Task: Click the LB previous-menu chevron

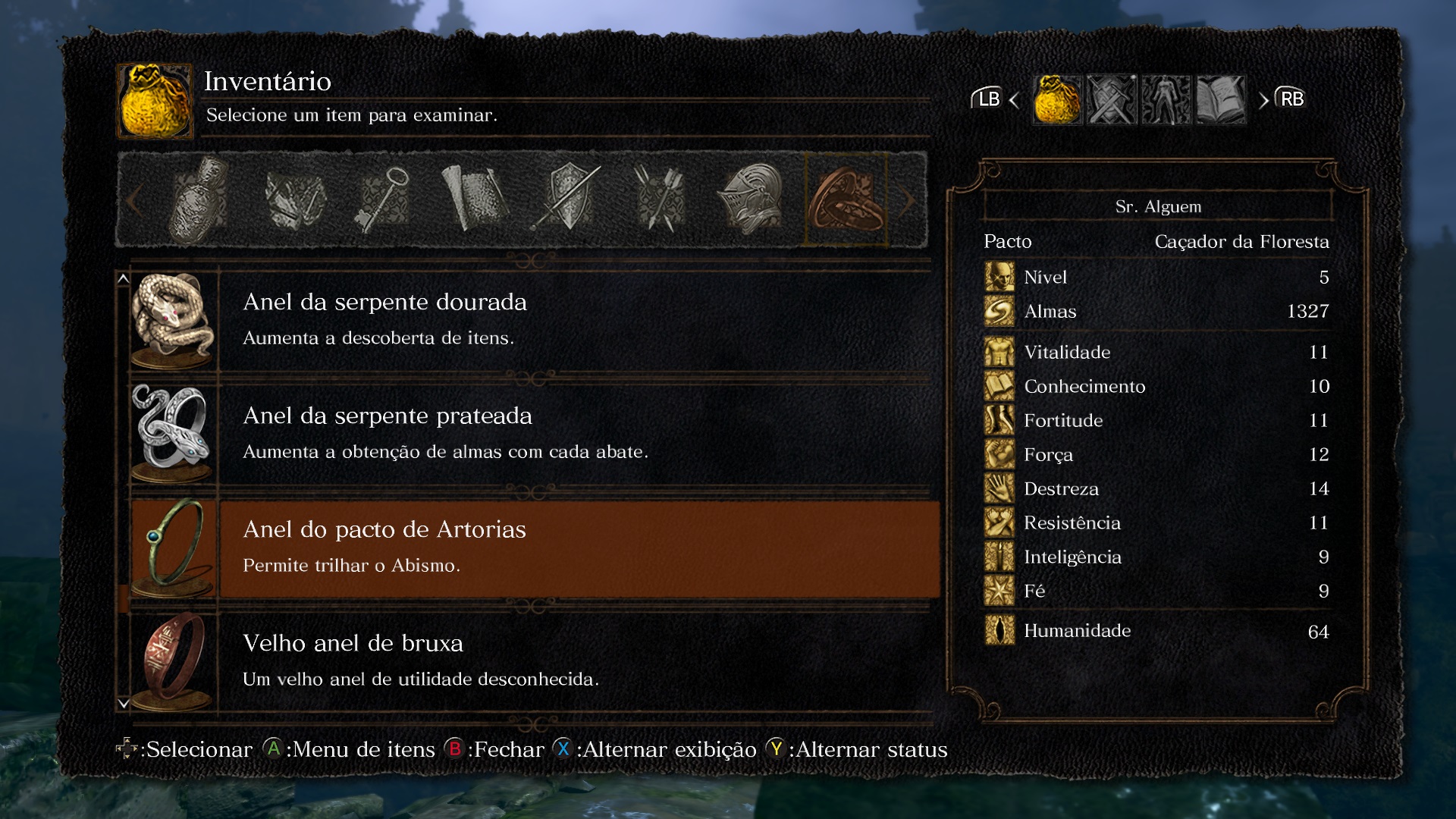Action: [x=1014, y=99]
